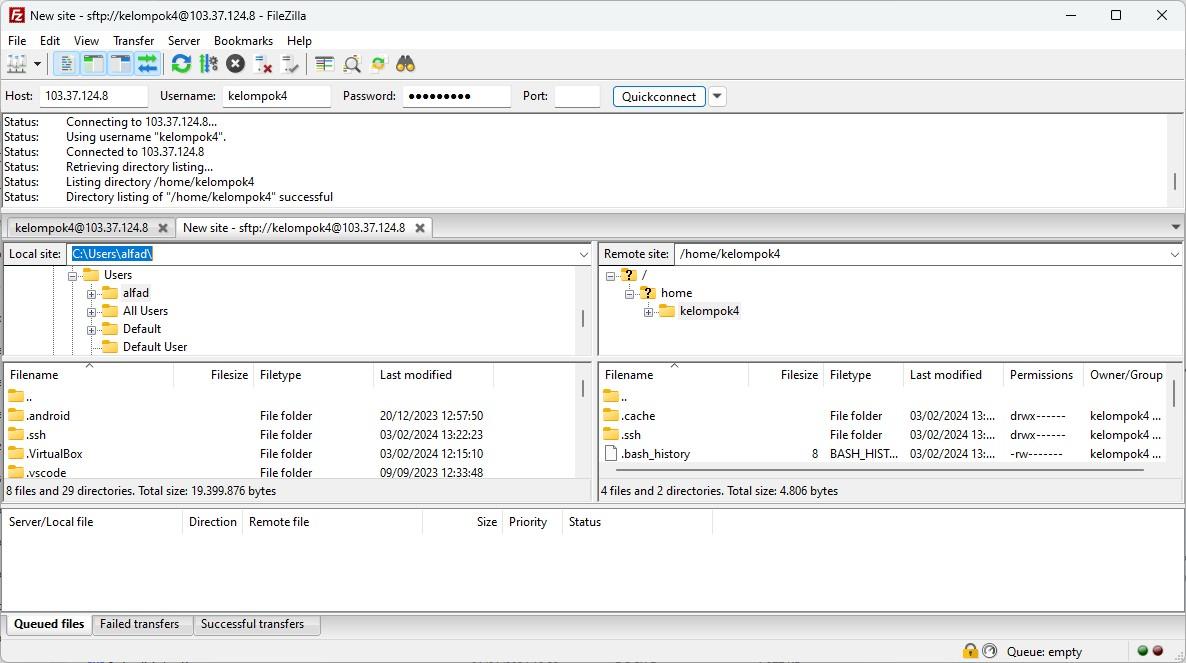Image resolution: width=1186 pixels, height=663 pixels.
Task: Click the speed limits status icon
Action: [989, 651]
